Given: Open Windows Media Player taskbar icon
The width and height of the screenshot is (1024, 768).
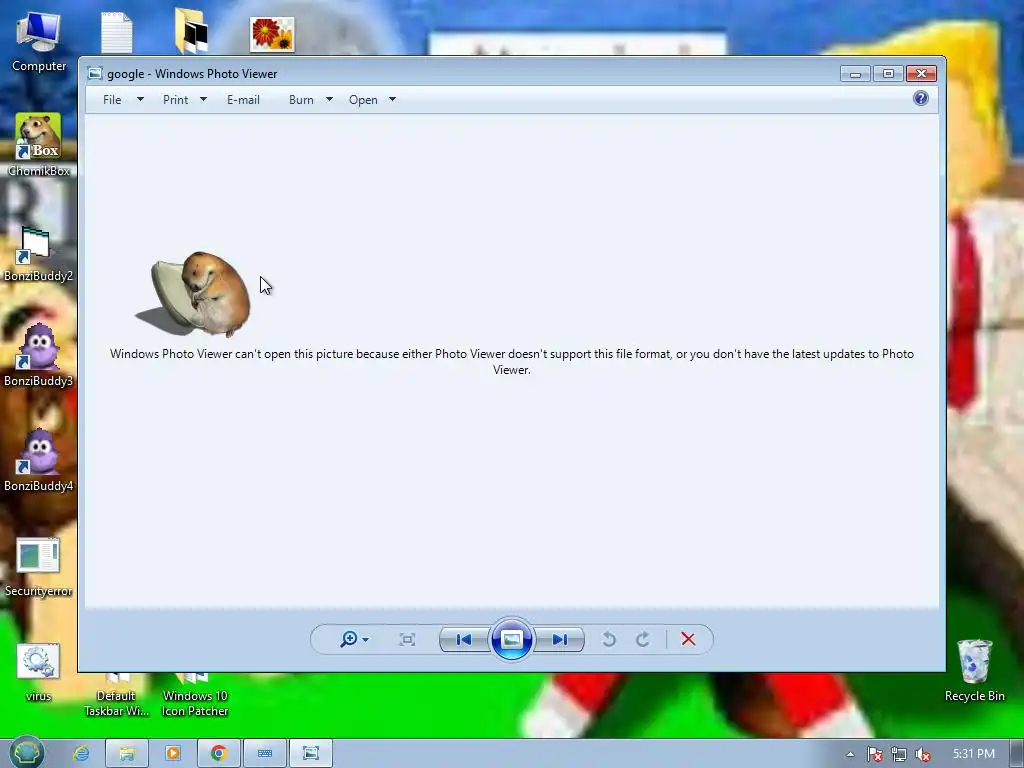Looking at the screenshot, I should pyautogui.click(x=173, y=753).
